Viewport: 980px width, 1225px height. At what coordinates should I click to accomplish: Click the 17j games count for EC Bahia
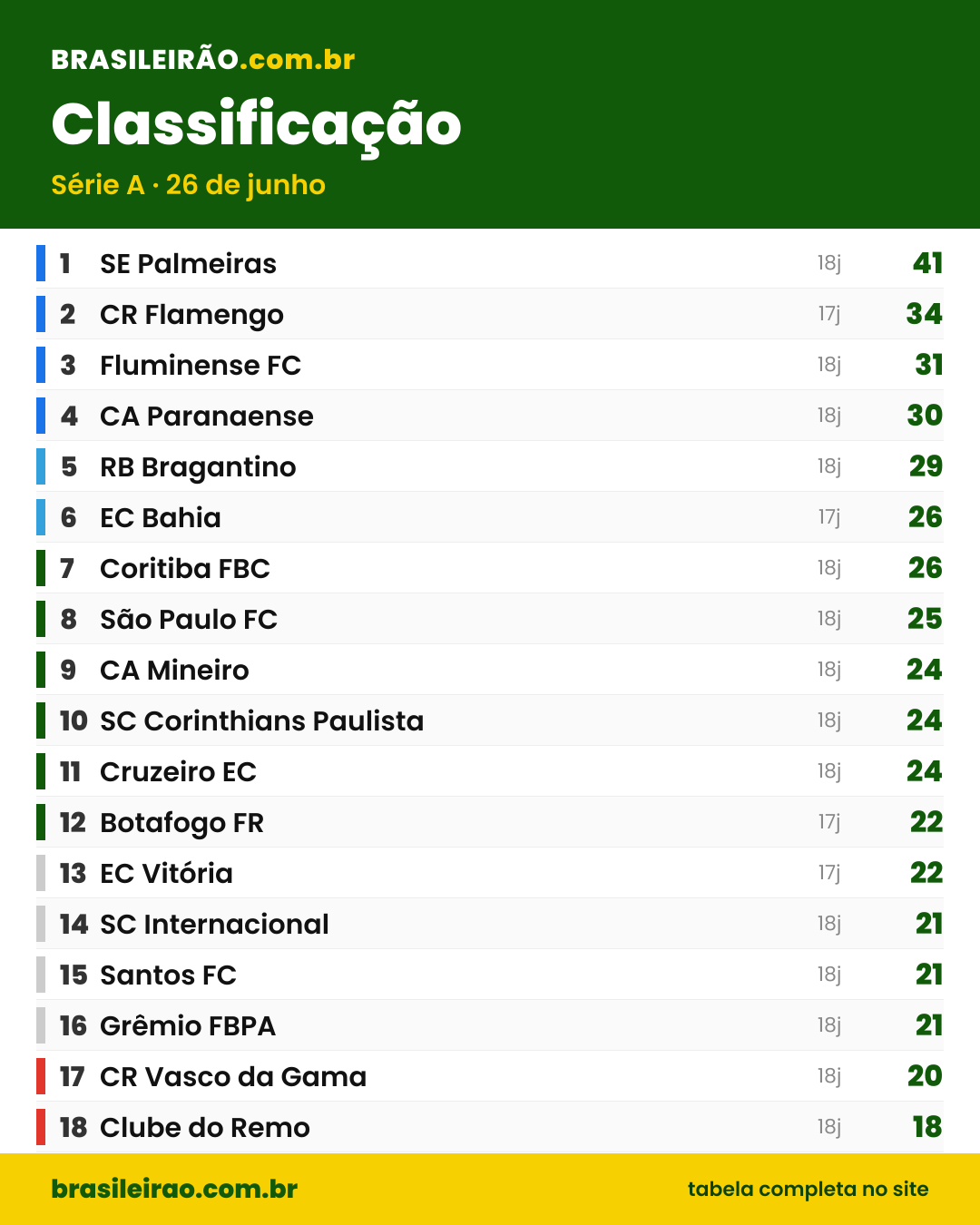[x=829, y=517]
